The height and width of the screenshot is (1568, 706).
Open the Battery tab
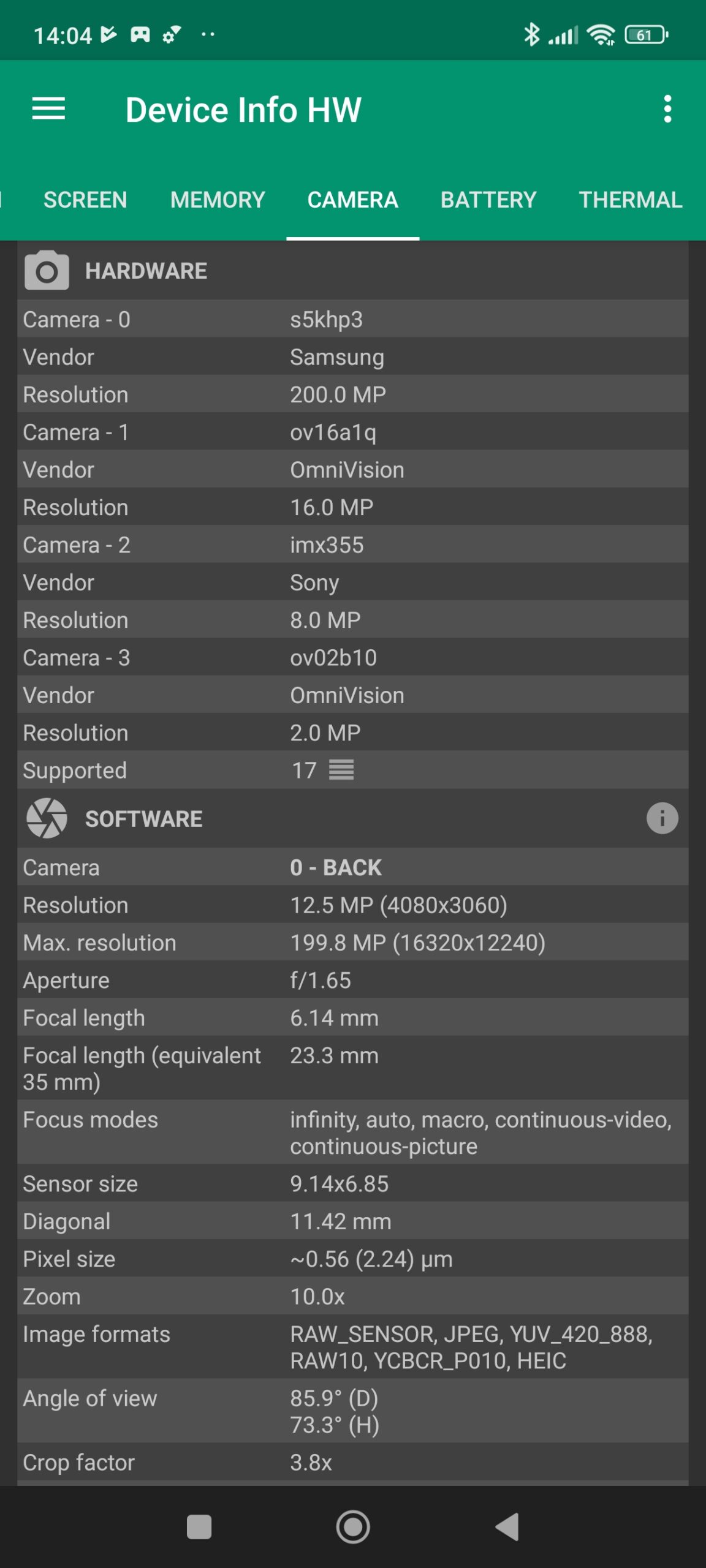point(488,200)
